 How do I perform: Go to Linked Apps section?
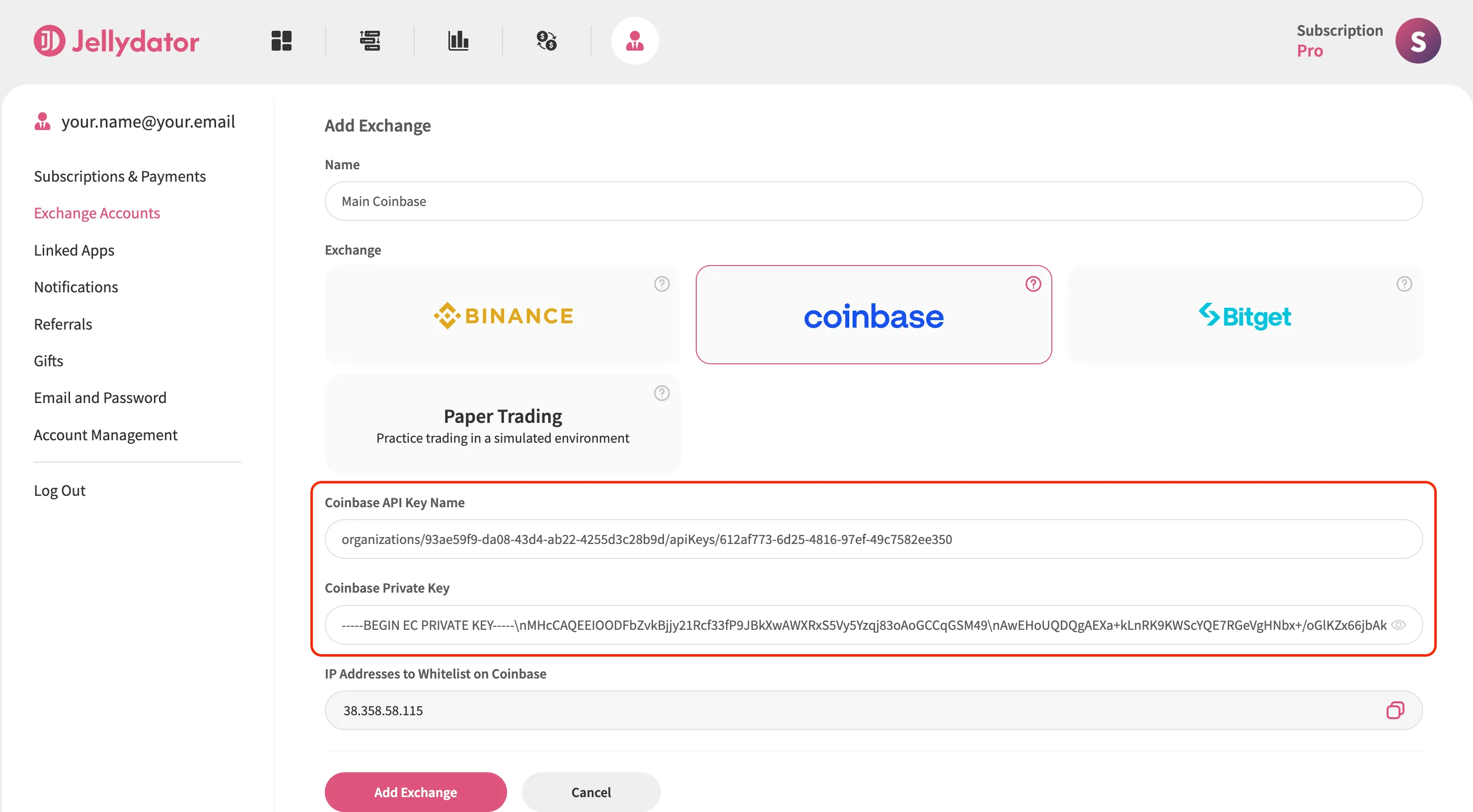coord(74,250)
